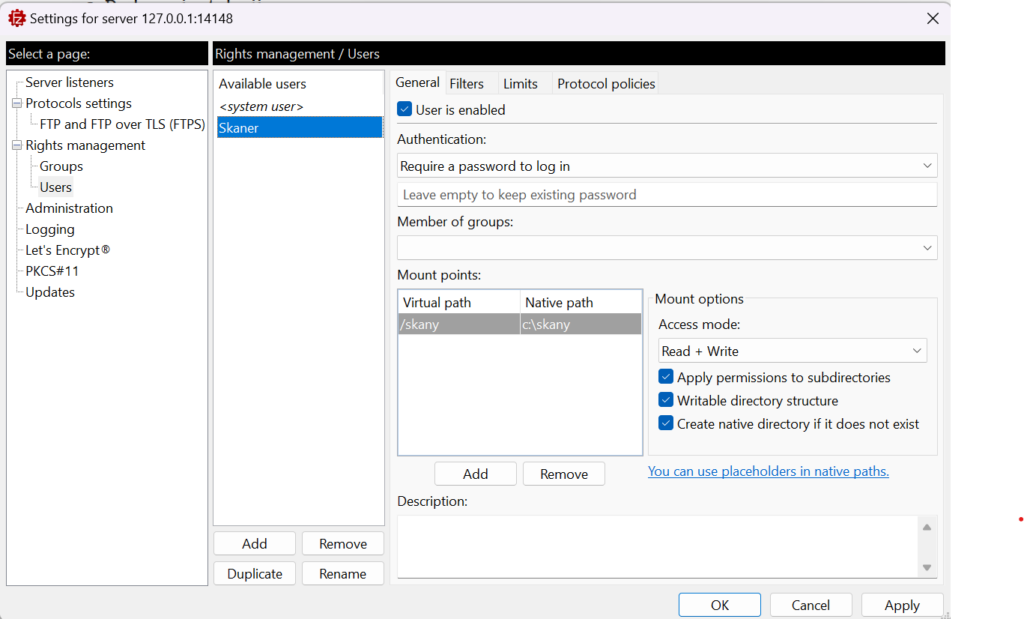
Task: Close the server settings window
Action: [x=932, y=18]
